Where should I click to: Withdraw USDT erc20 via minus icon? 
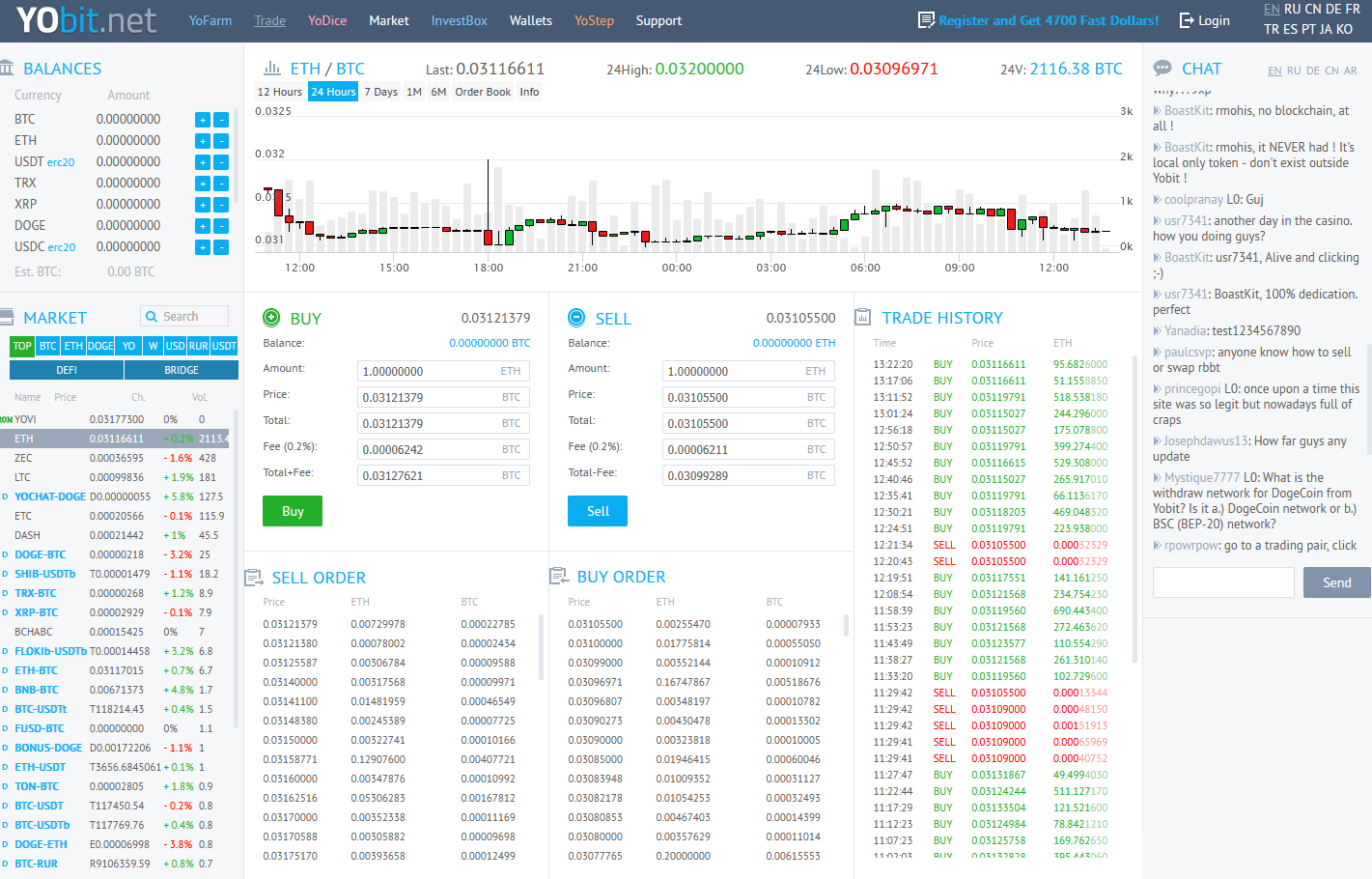tap(221, 162)
